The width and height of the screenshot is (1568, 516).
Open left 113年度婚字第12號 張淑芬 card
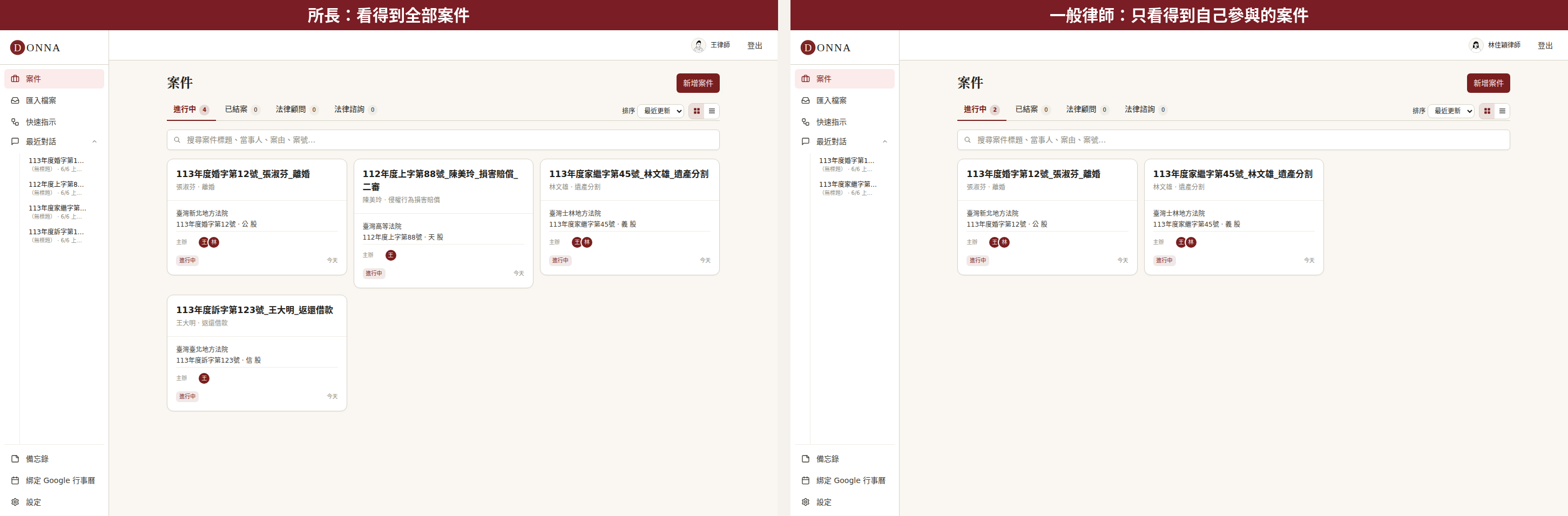[257, 217]
